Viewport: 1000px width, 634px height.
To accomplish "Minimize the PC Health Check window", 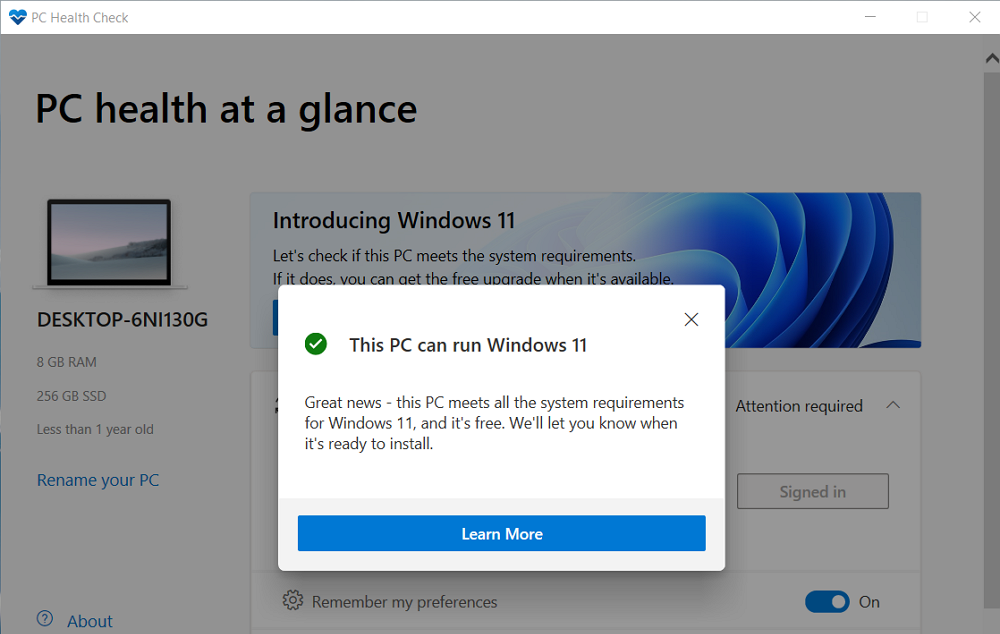I will click(870, 17).
